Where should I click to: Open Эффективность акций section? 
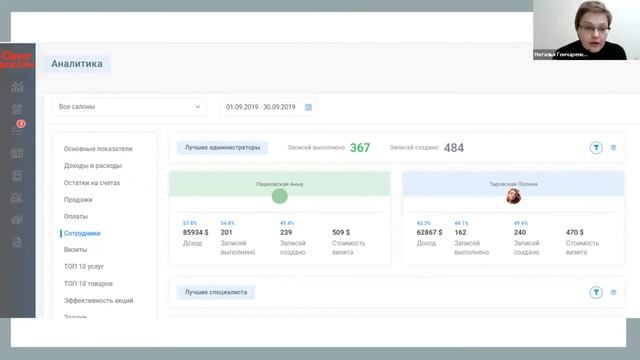point(98,300)
